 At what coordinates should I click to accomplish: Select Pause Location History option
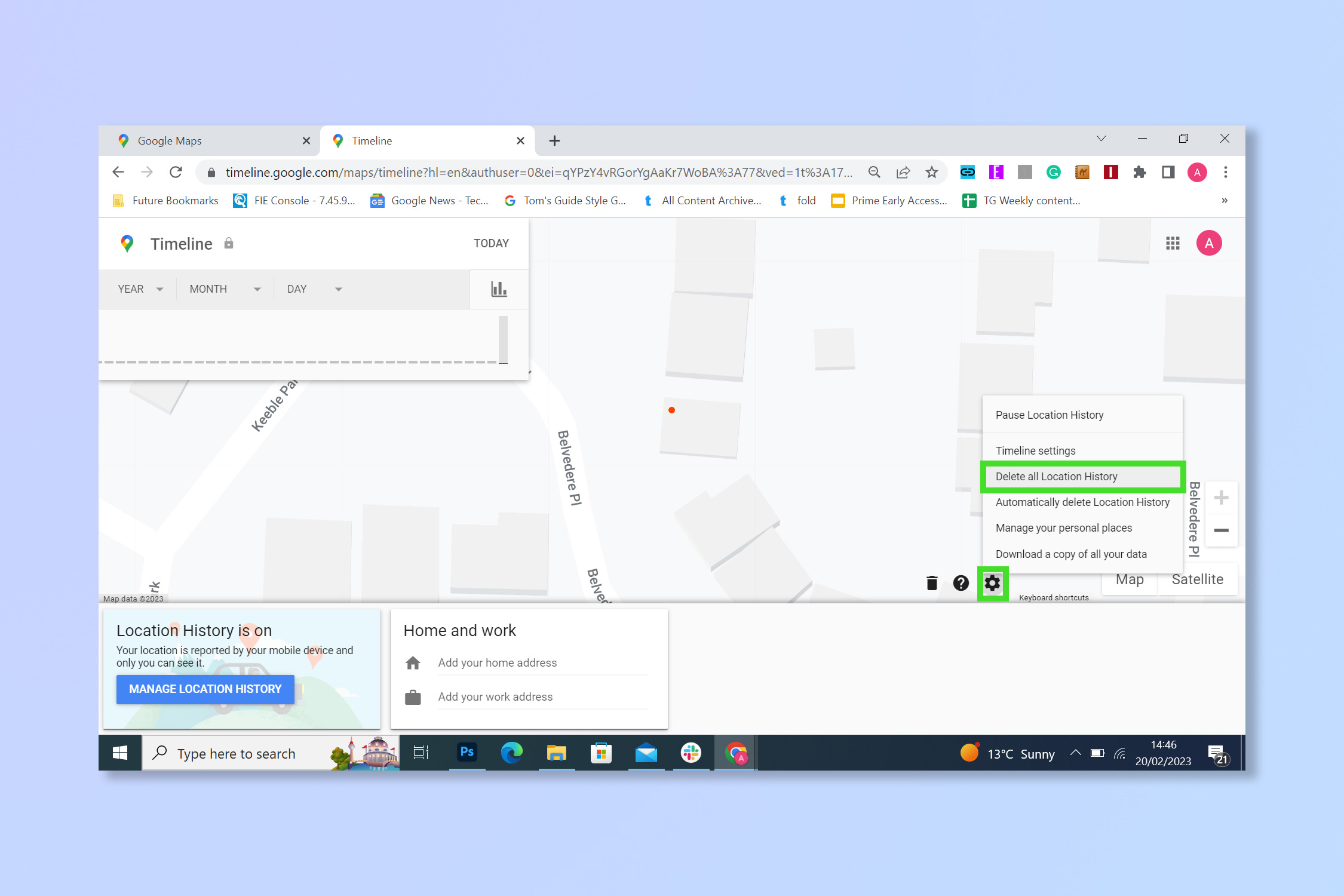pos(1049,414)
